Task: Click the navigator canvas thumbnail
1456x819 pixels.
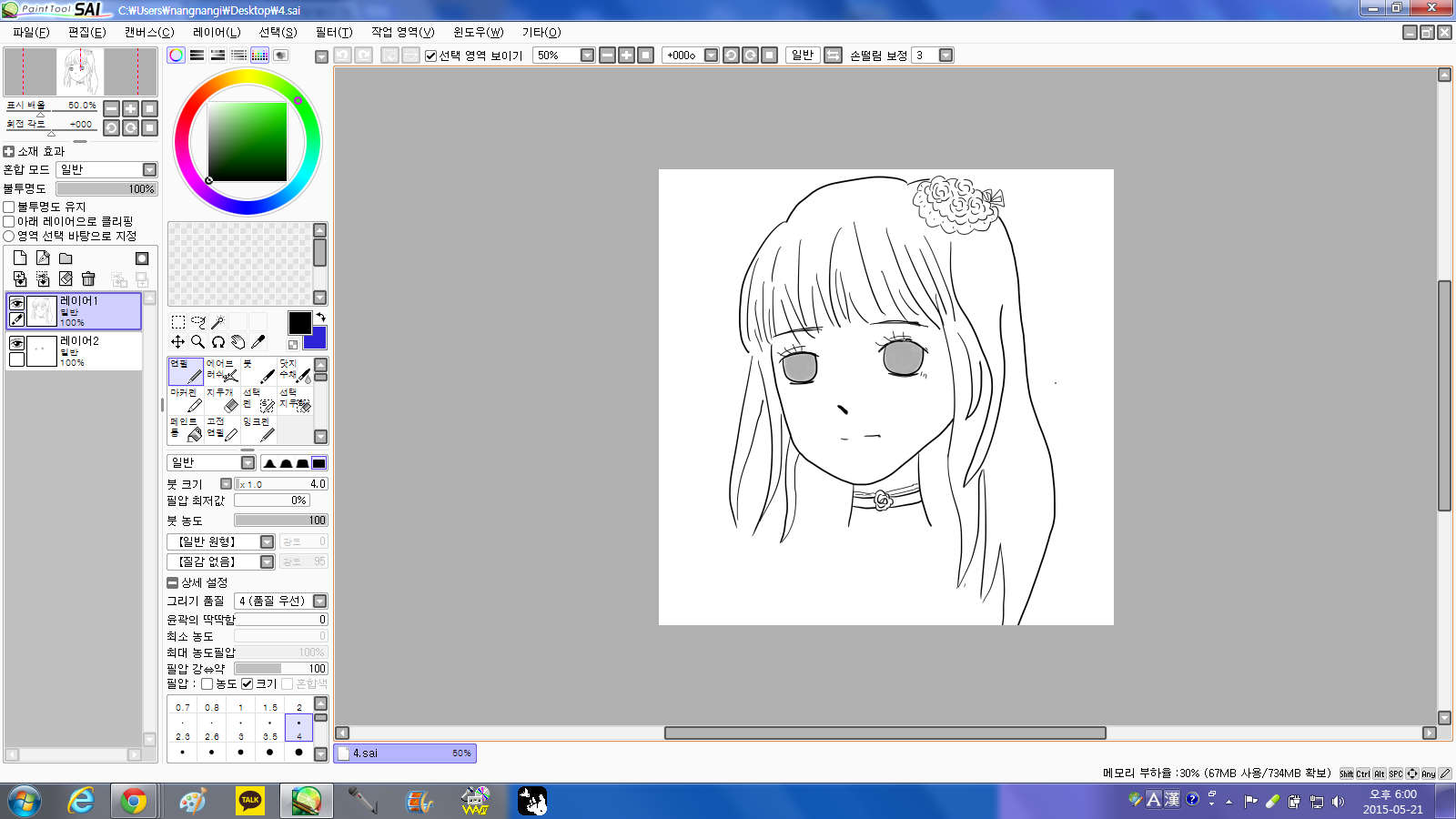Action: 80,72
